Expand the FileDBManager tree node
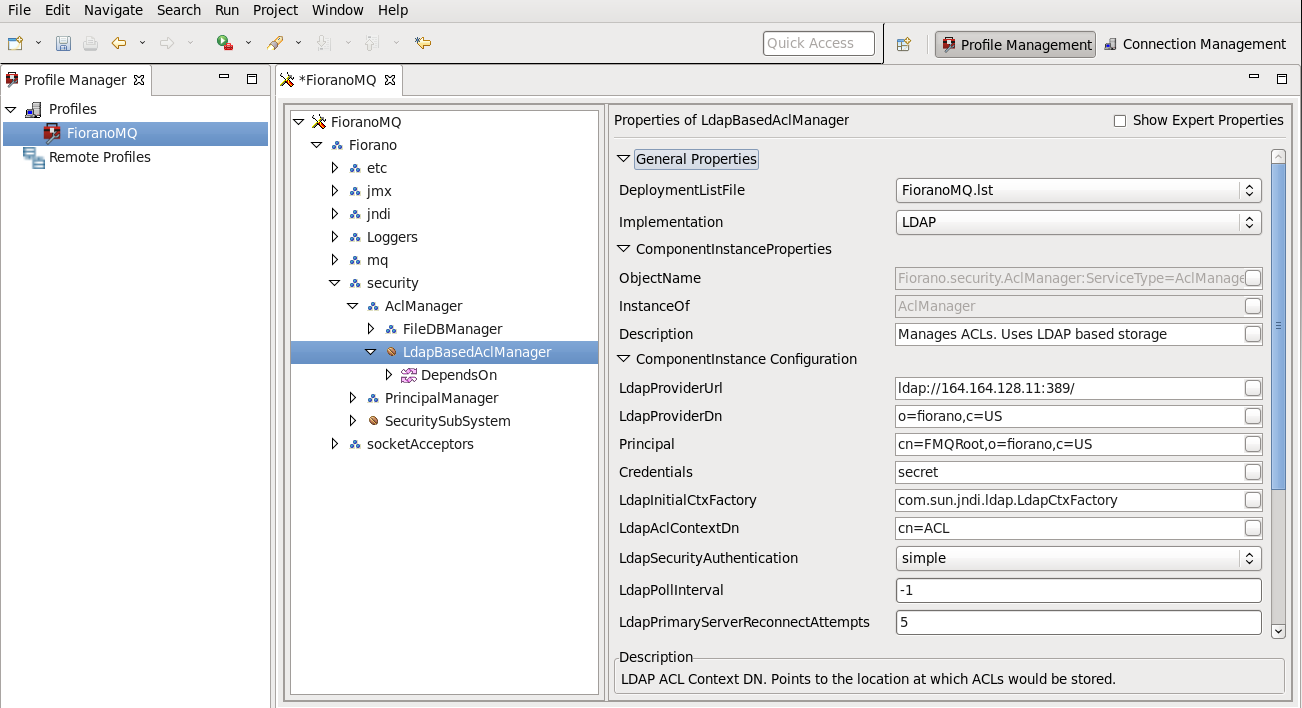This screenshot has width=1302, height=708. click(371, 329)
